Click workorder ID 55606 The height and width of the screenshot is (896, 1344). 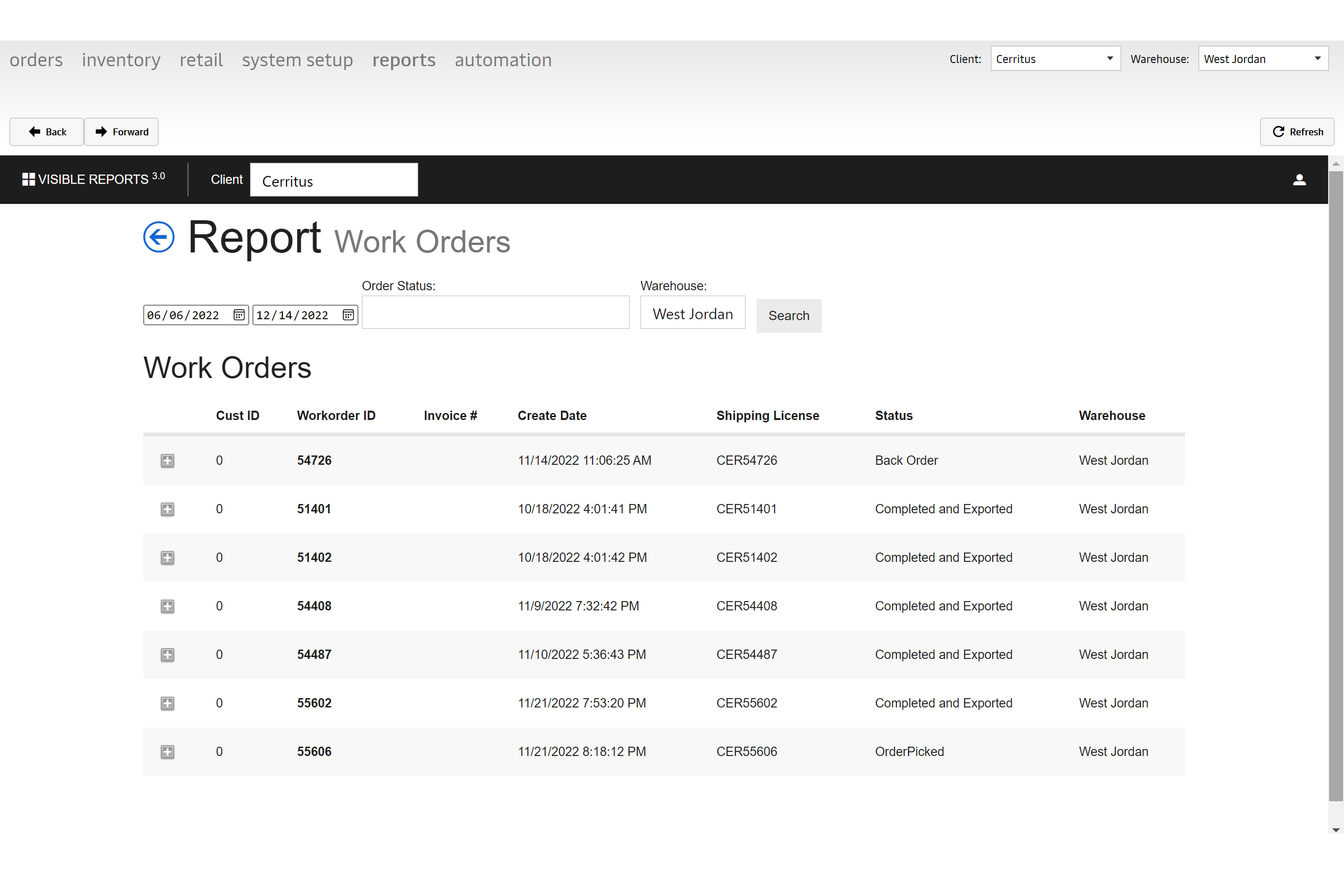click(x=314, y=752)
